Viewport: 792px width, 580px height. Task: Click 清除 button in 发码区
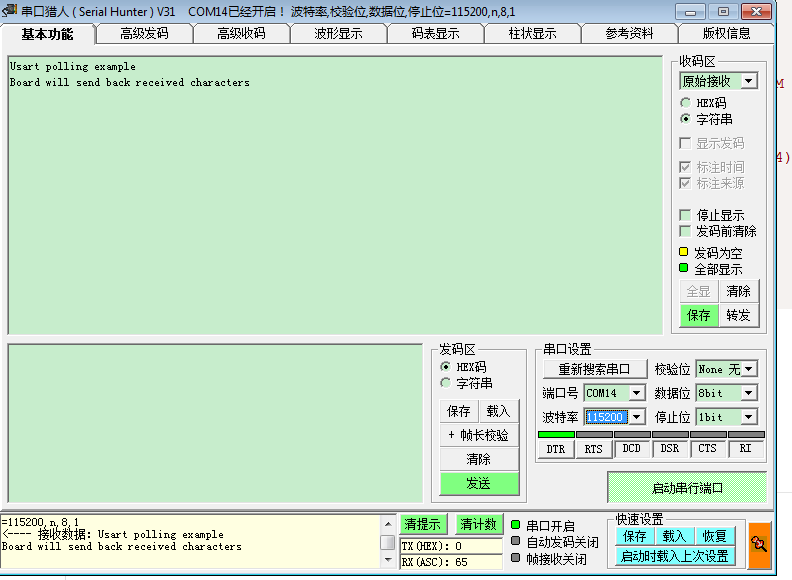[x=479, y=459]
